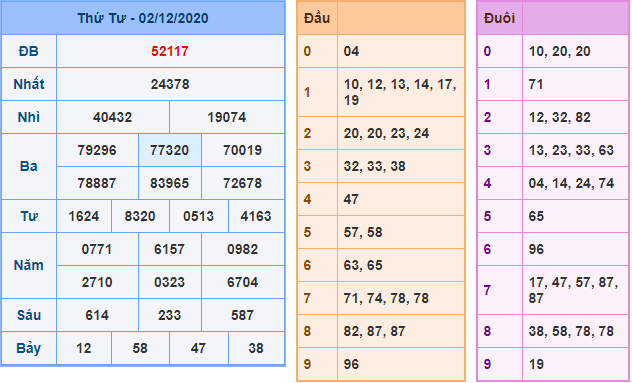Viewport: 632px width, 383px height.
Task: Click Đầu row 6 values 63, 65
Action: (363, 266)
